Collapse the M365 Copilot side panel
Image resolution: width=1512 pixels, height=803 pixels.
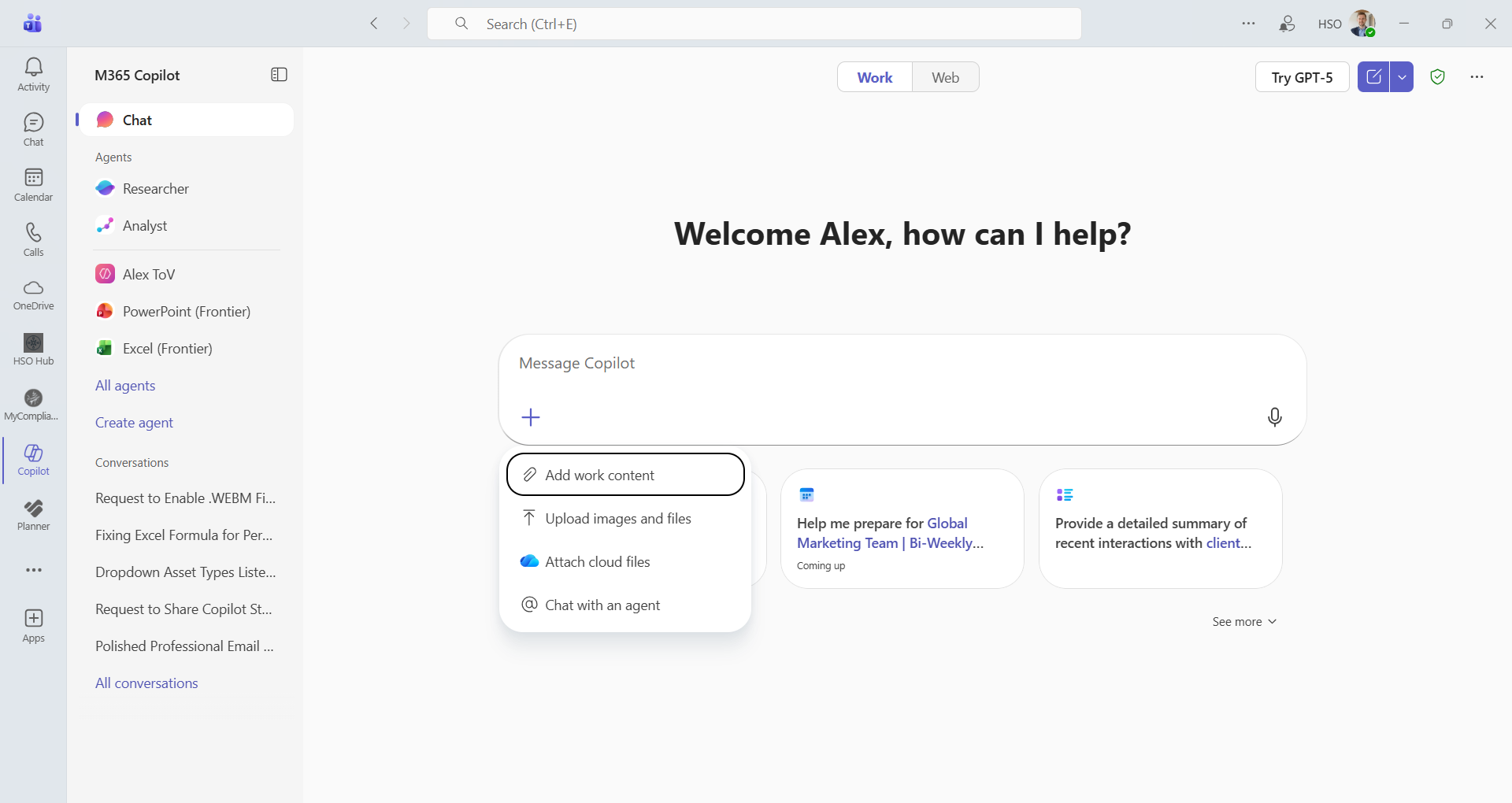click(279, 75)
